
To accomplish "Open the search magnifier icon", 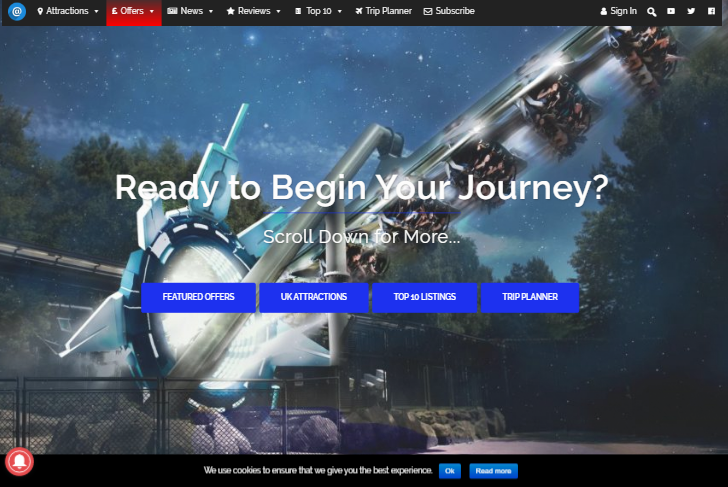I will coord(652,11).
